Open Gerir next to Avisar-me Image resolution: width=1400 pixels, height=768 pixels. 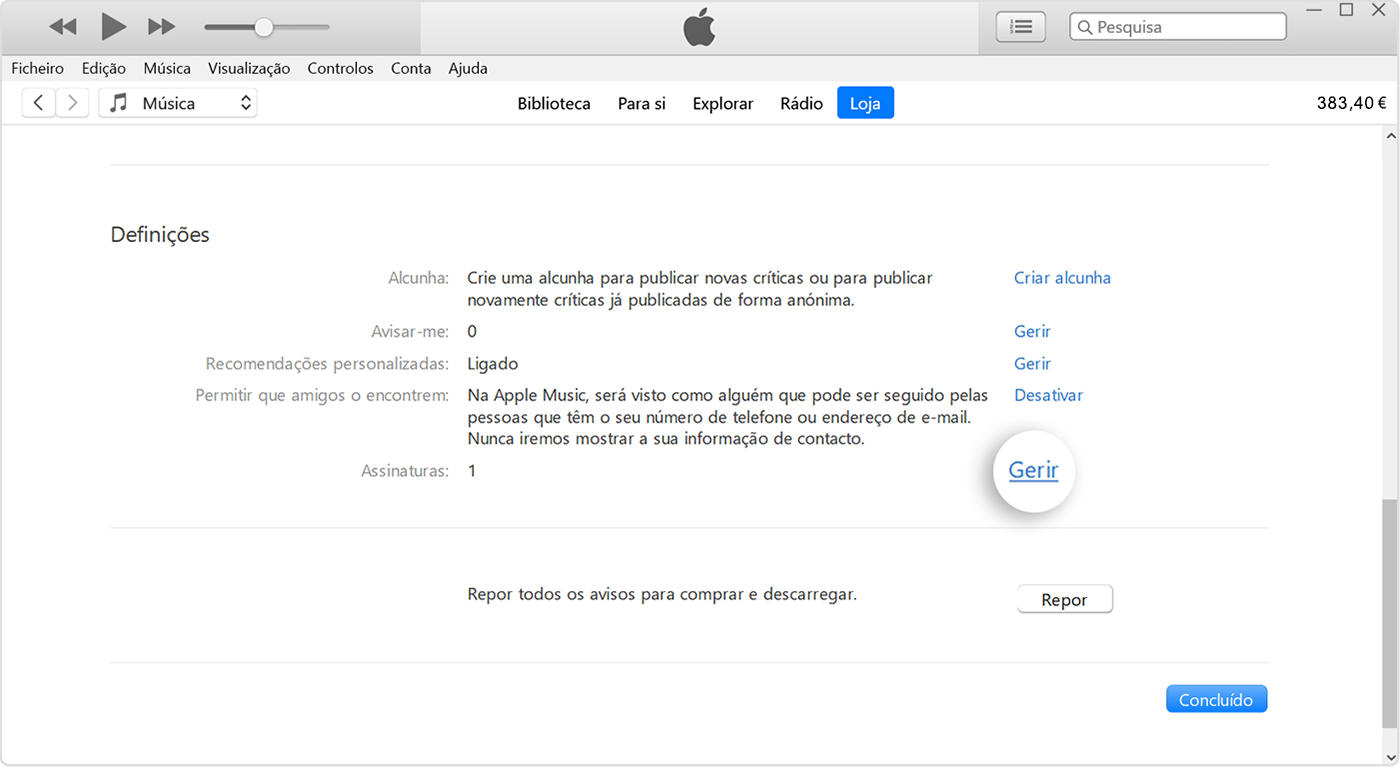click(x=1032, y=331)
